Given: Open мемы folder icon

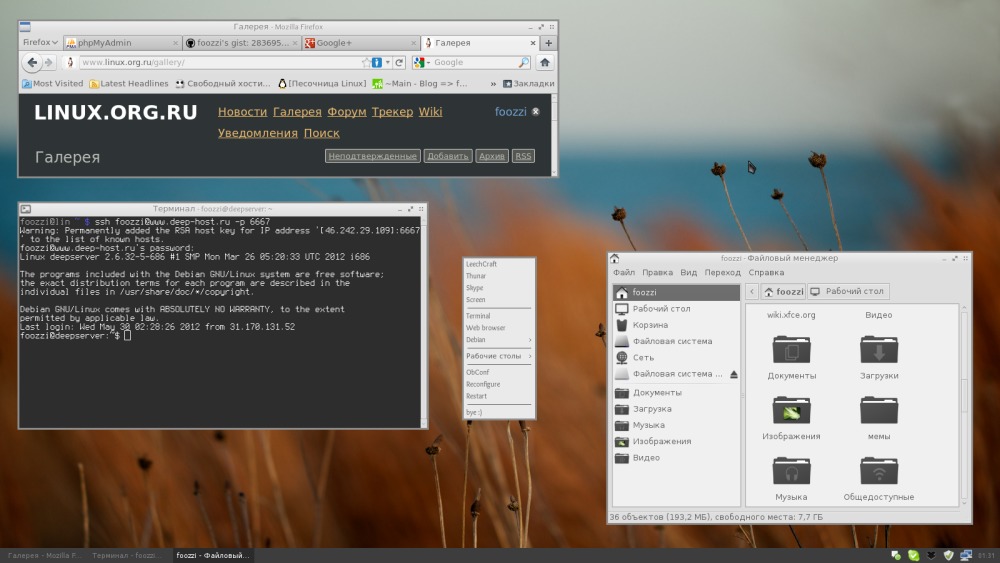Looking at the screenshot, I should pyautogui.click(x=879, y=411).
